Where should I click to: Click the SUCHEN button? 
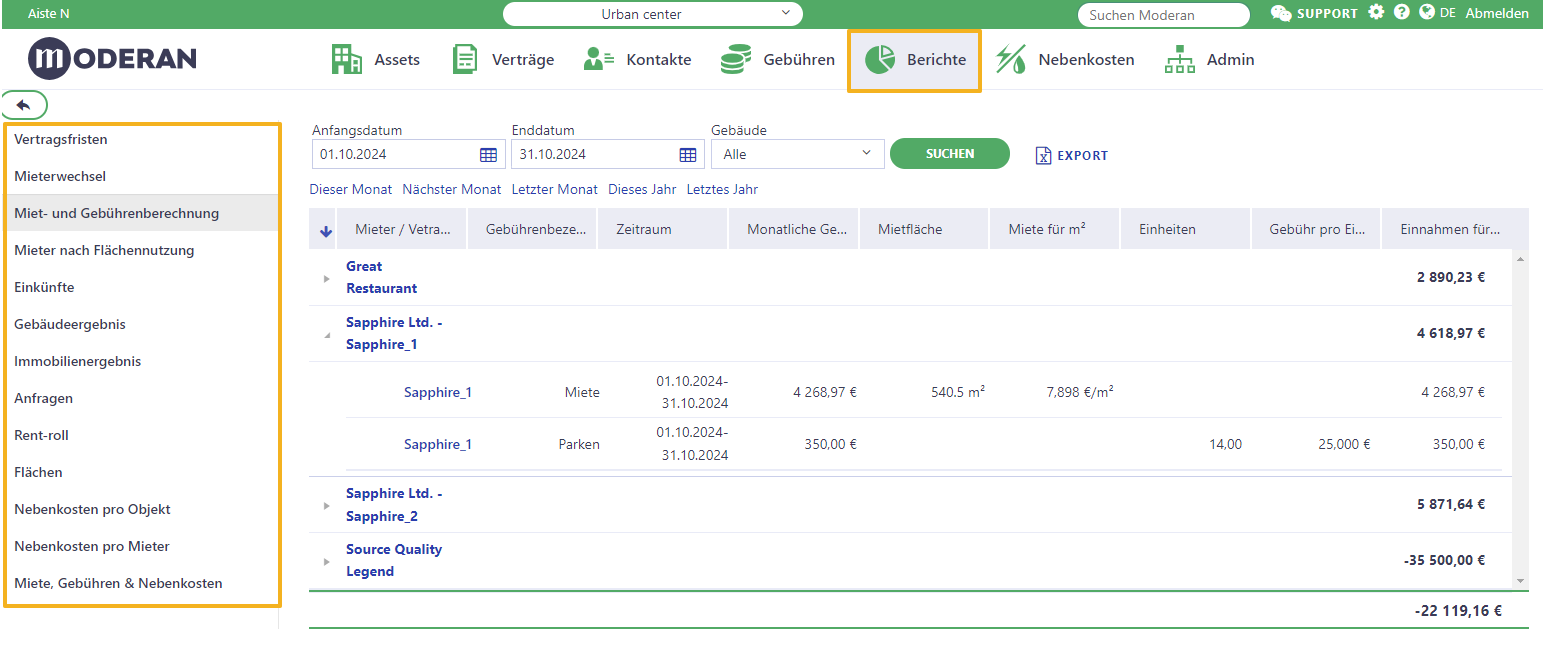point(949,154)
